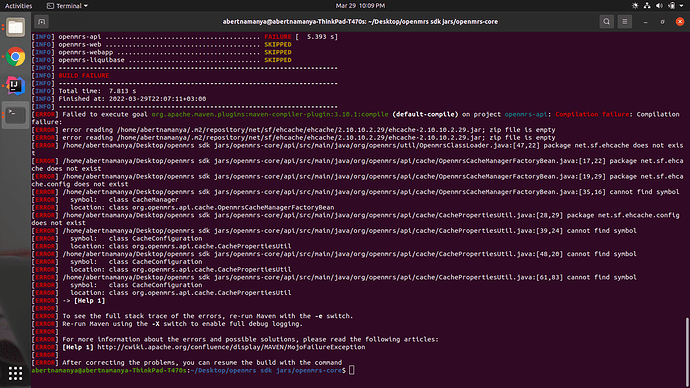
Task: Click the SKIPPED status on the openmrs-webapp line
Action: click(x=278, y=52)
